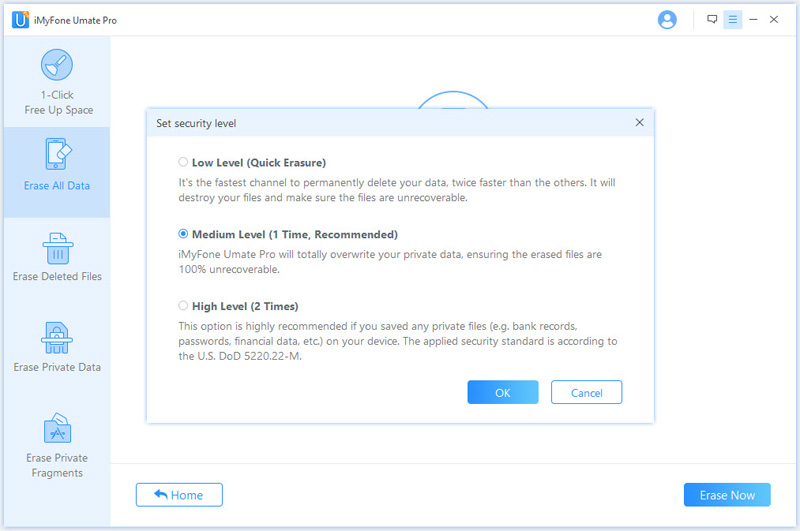Click the Low Level (Quick Erasure) label
The height and width of the screenshot is (531, 800).
pos(259,163)
